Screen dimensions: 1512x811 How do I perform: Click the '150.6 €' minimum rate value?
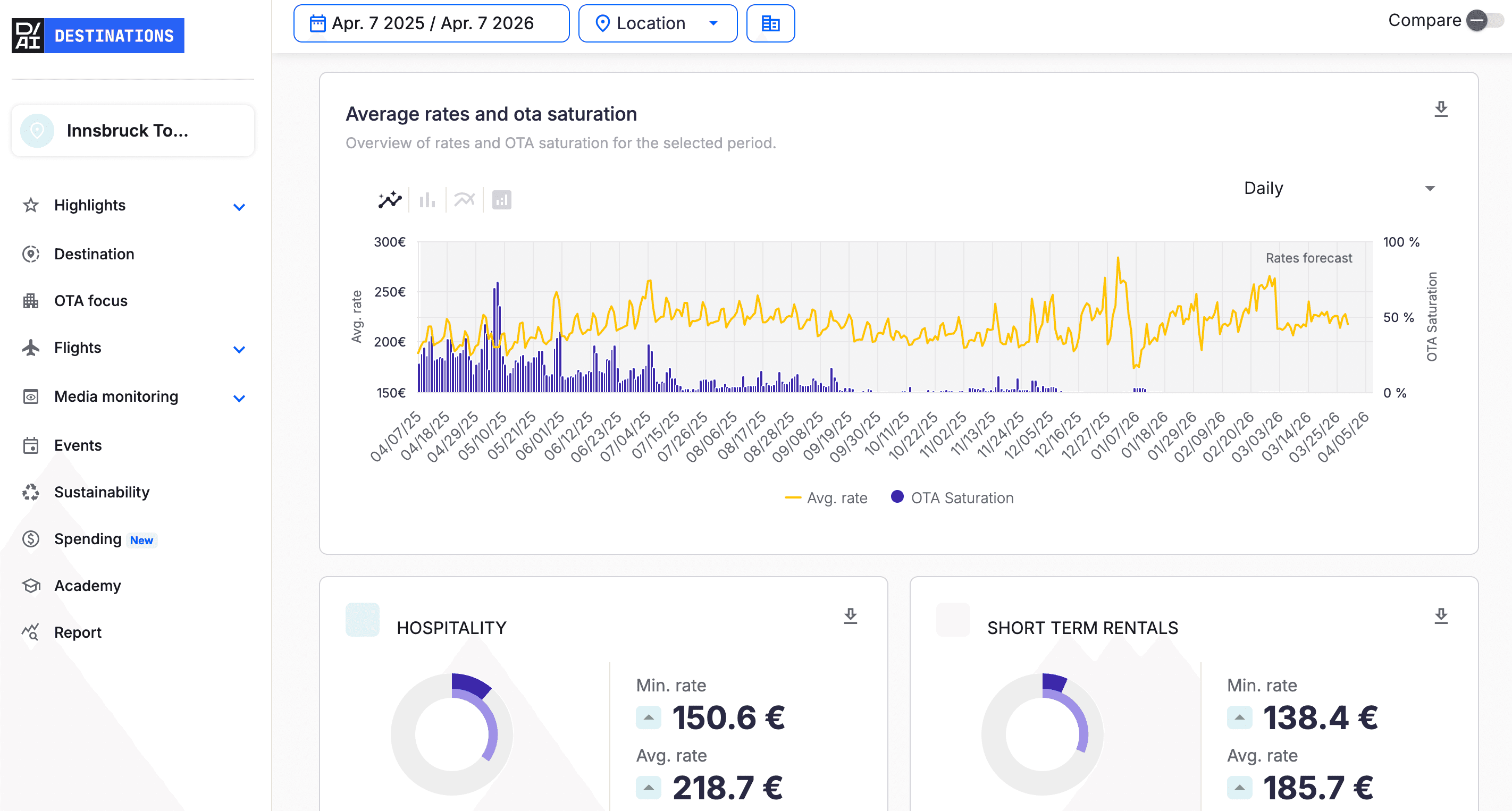pos(729,717)
